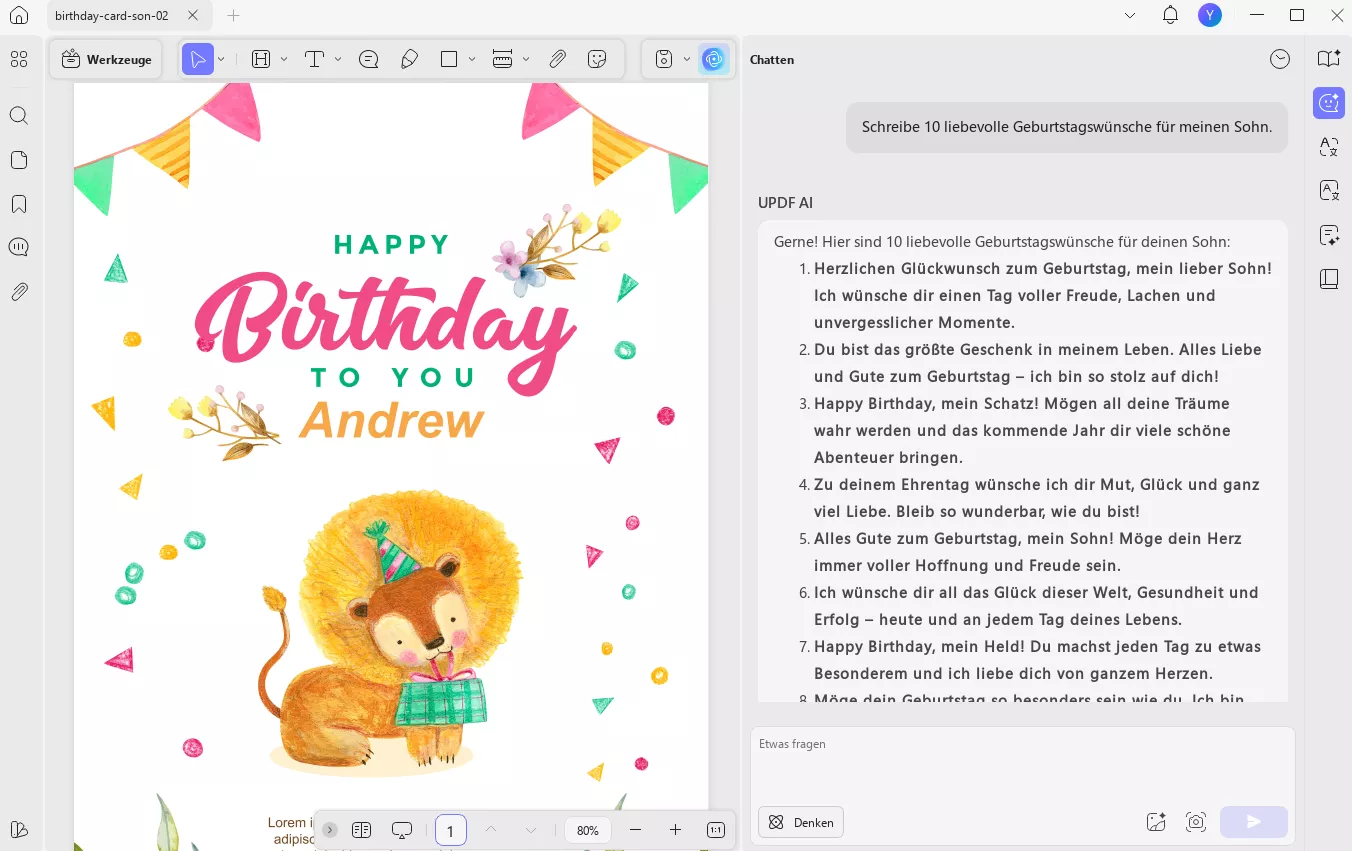Open the Werkzeuge tools menu
The width and height of the screenshot is (1352, 851).
tap(107, 60)
